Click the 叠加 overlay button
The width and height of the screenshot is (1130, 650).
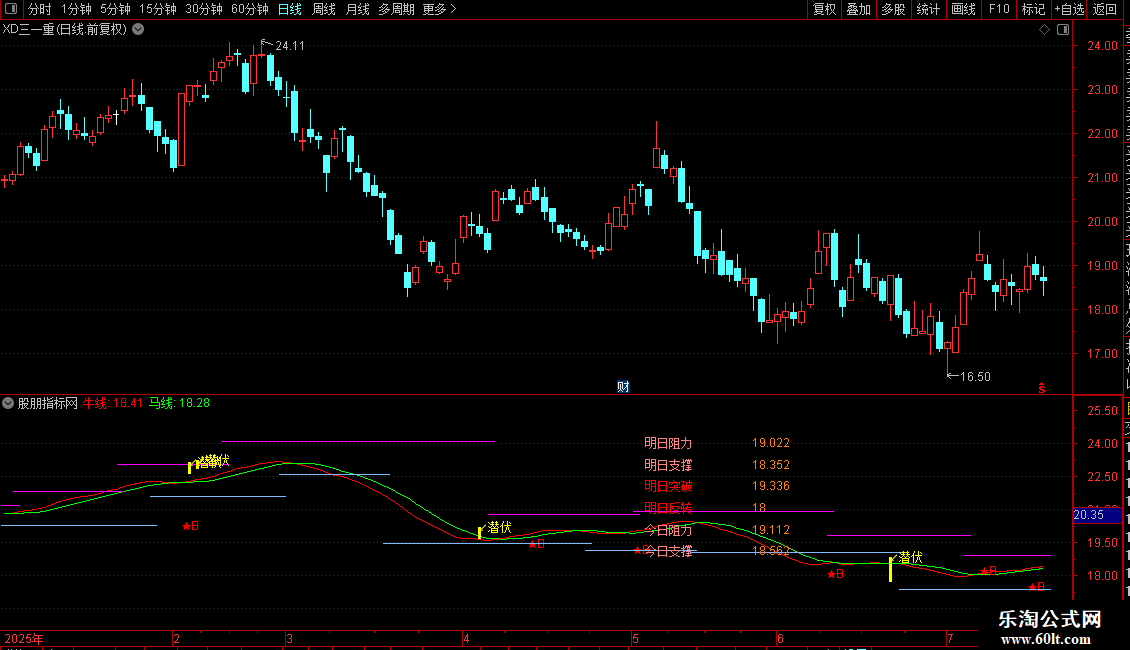pyautogui.click(x=858, y=9)
